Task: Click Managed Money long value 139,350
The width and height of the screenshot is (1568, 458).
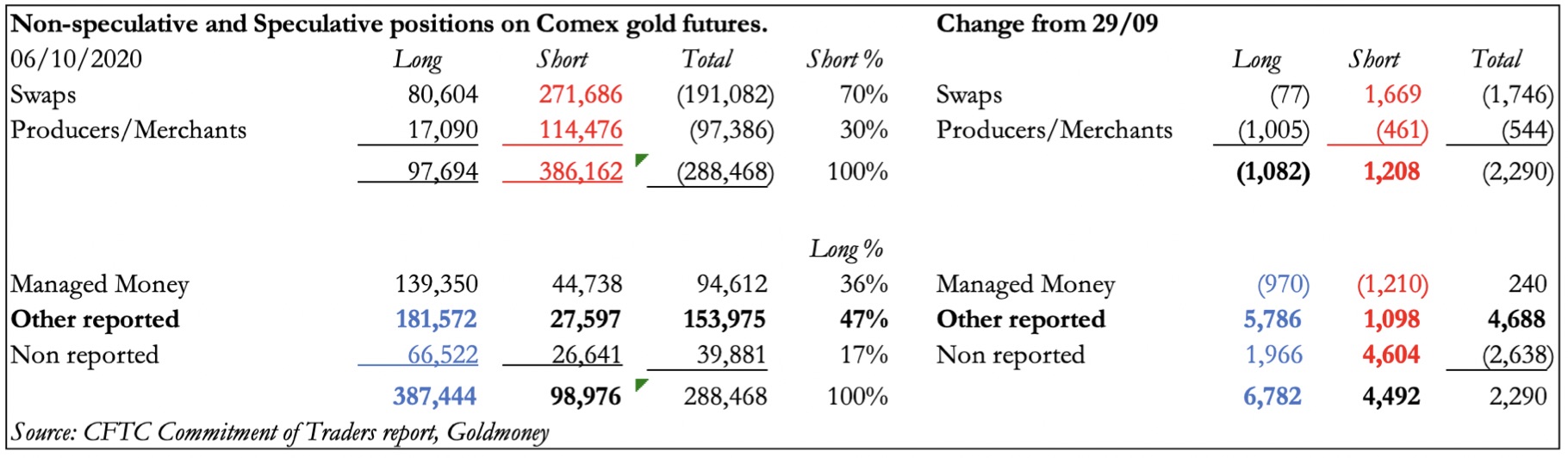Action: (436, 284)
